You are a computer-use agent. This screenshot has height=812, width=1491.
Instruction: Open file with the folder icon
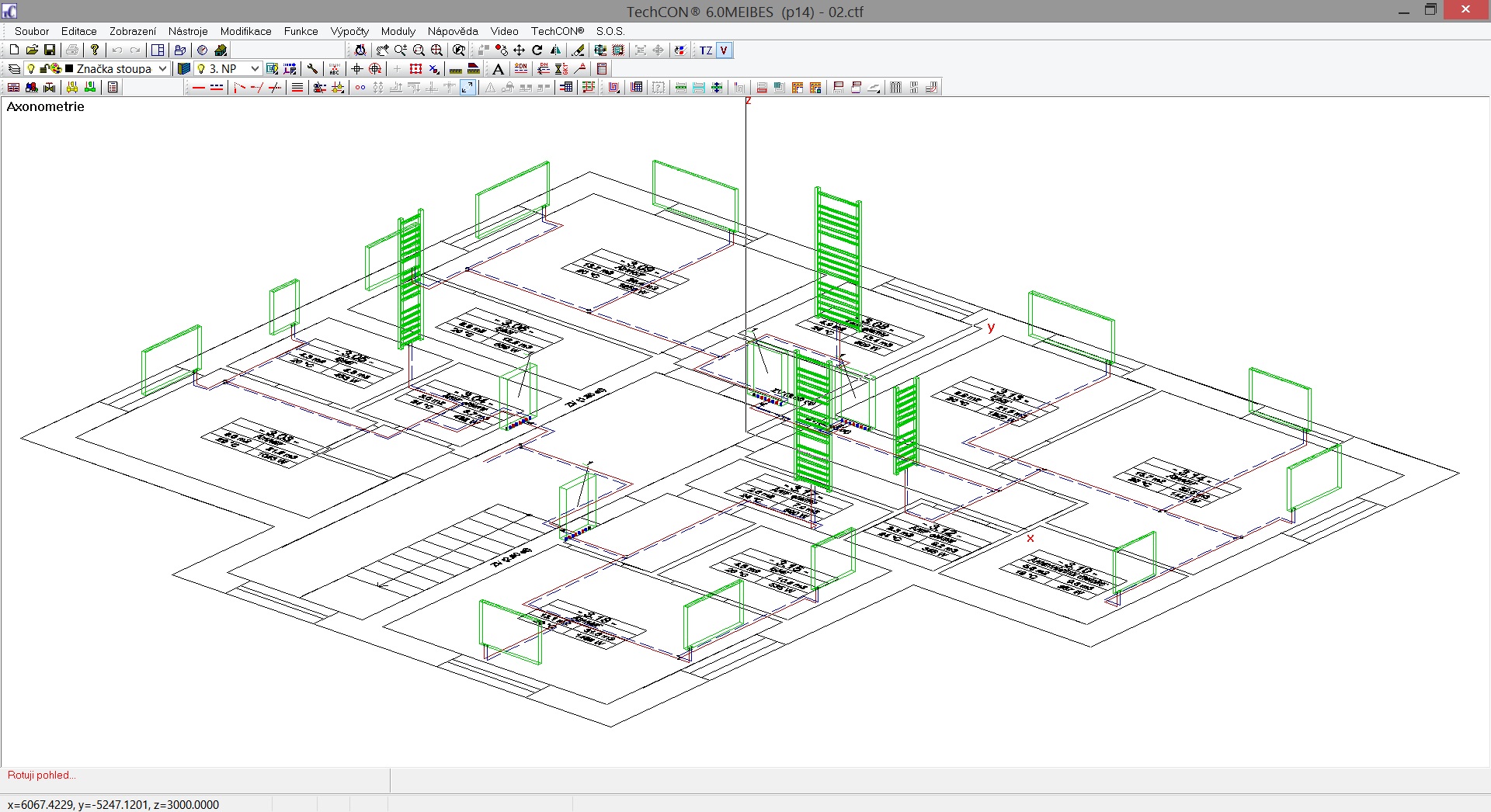click(32, 50)
